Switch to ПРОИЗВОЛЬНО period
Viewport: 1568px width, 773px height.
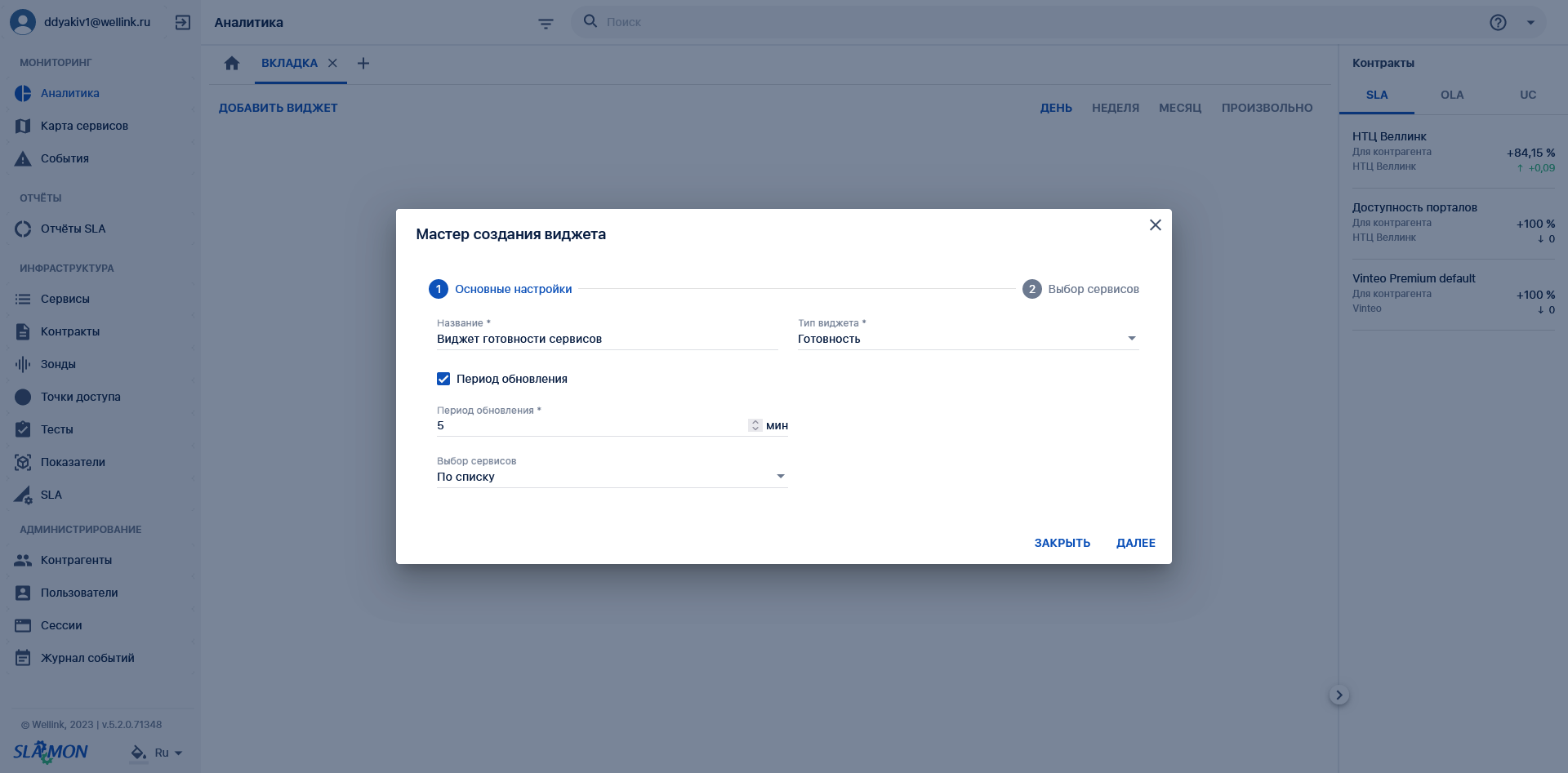(1267, 108)
